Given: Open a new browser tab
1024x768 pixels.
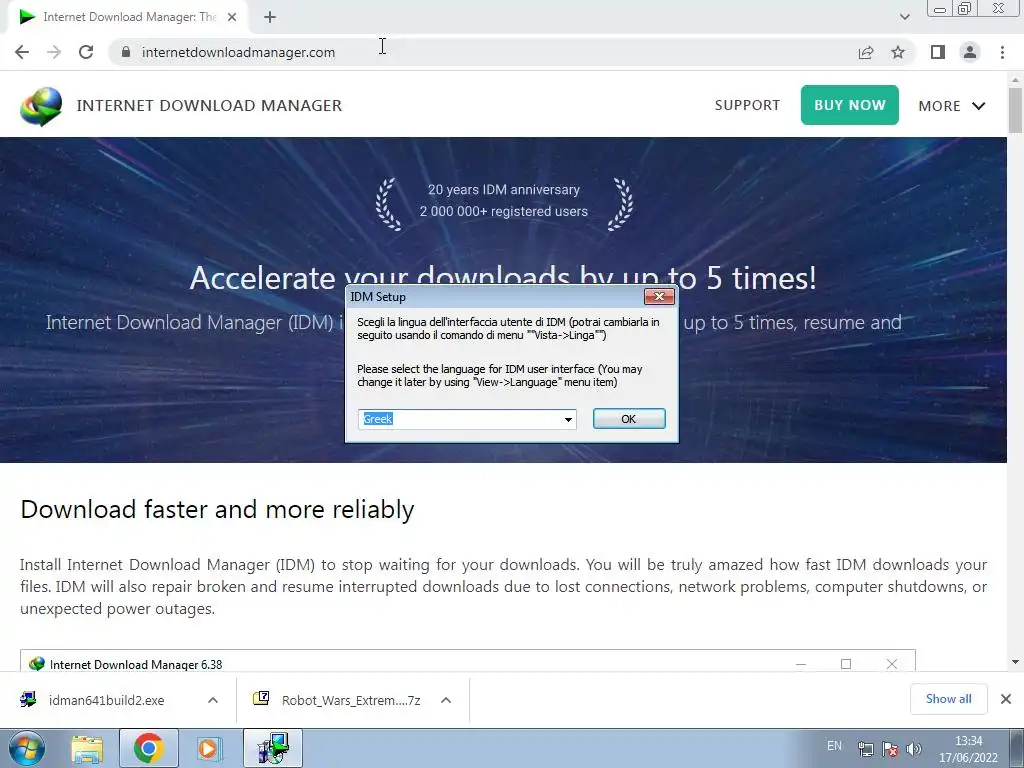Looking at the screenshot, I should pyautogui.click(x=270, y=18).
